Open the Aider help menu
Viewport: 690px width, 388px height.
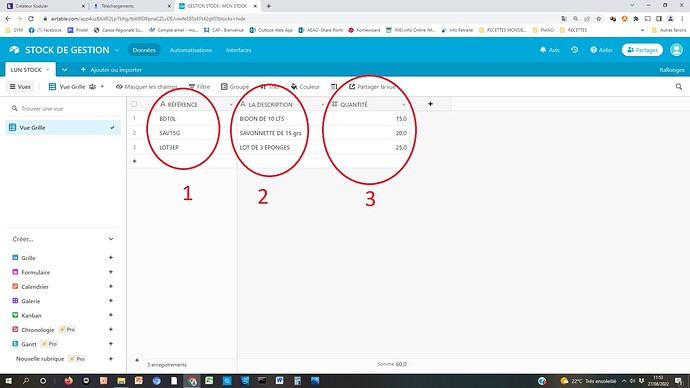(602, 50)
